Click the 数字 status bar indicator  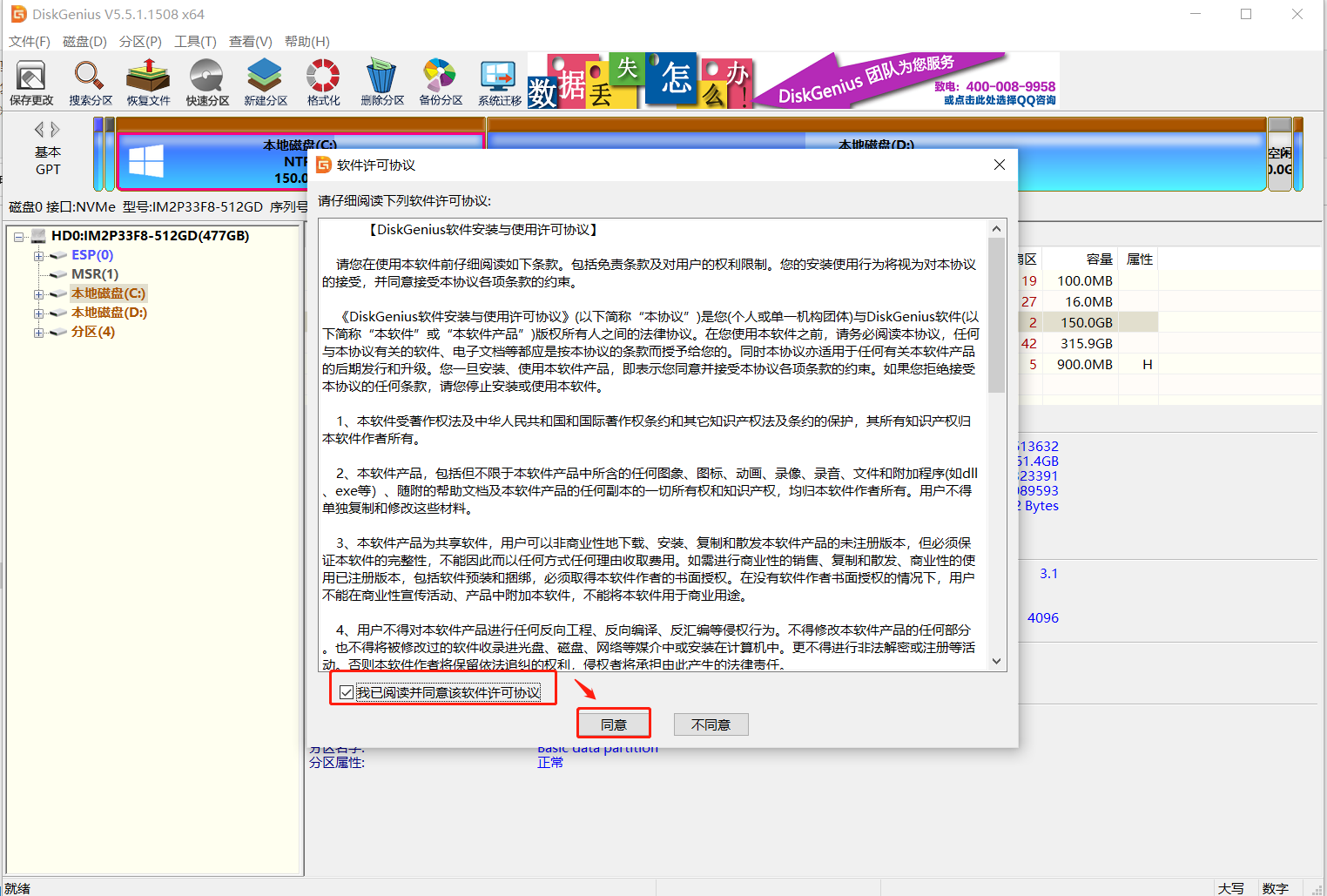(1276, 888)
